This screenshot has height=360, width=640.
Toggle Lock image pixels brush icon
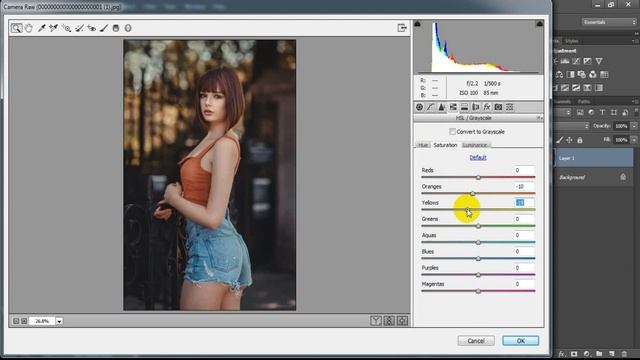[560, 140]
